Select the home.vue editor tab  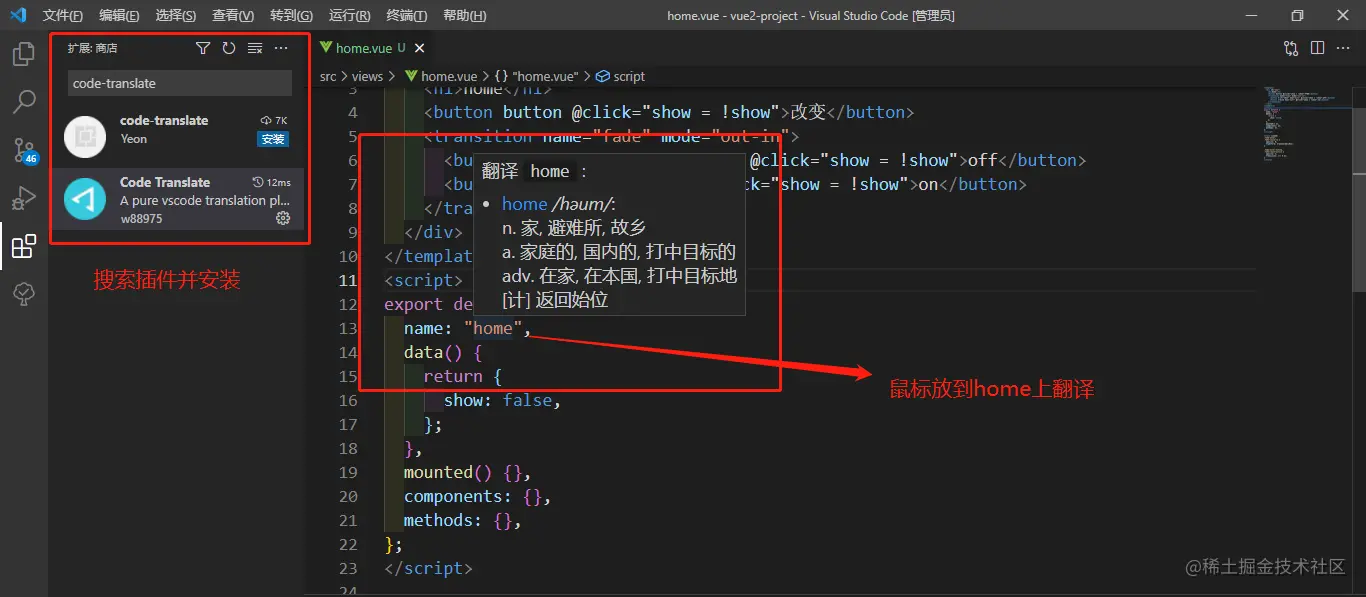click(372, 48)
